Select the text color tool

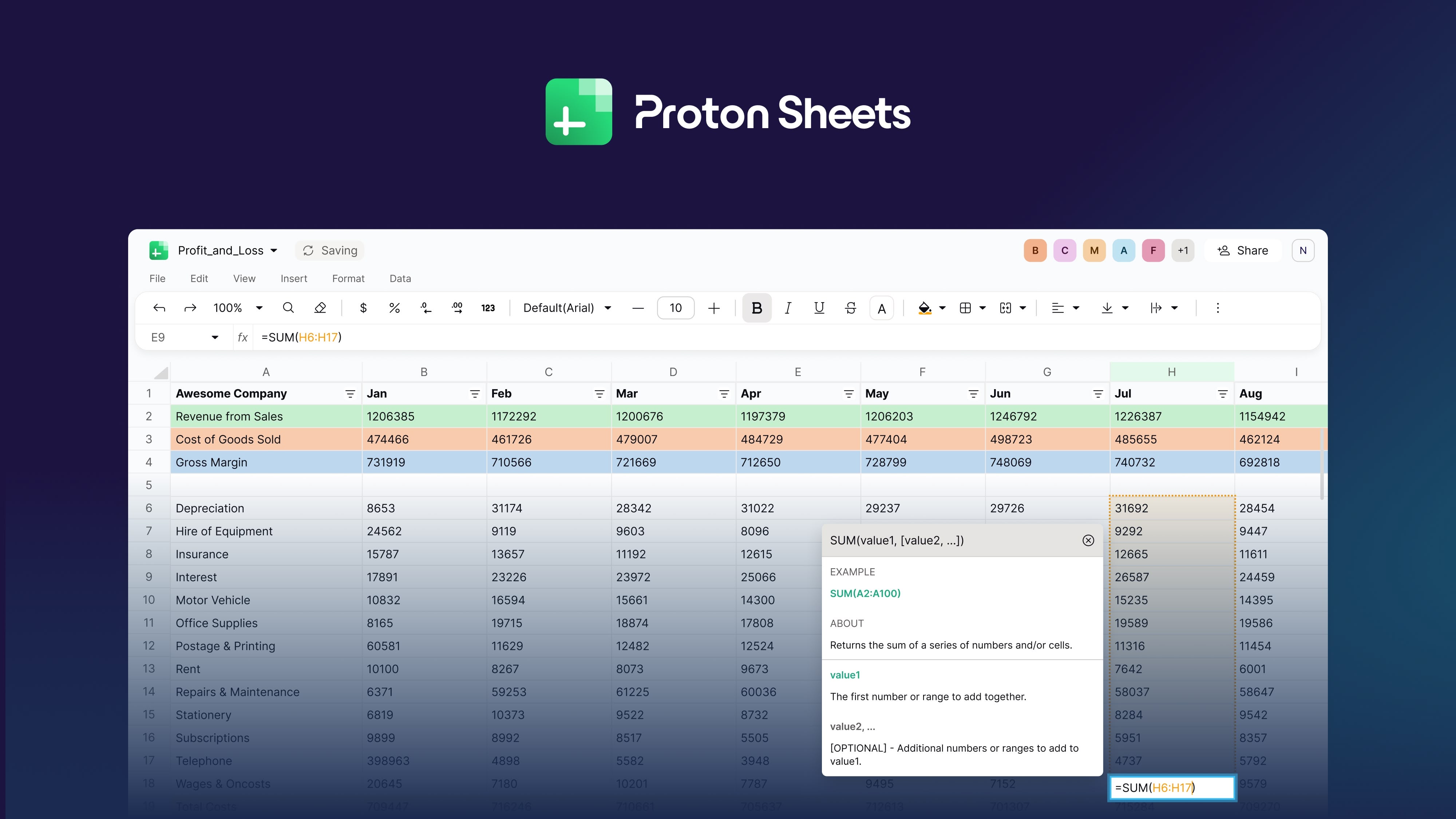click(882, 308)
